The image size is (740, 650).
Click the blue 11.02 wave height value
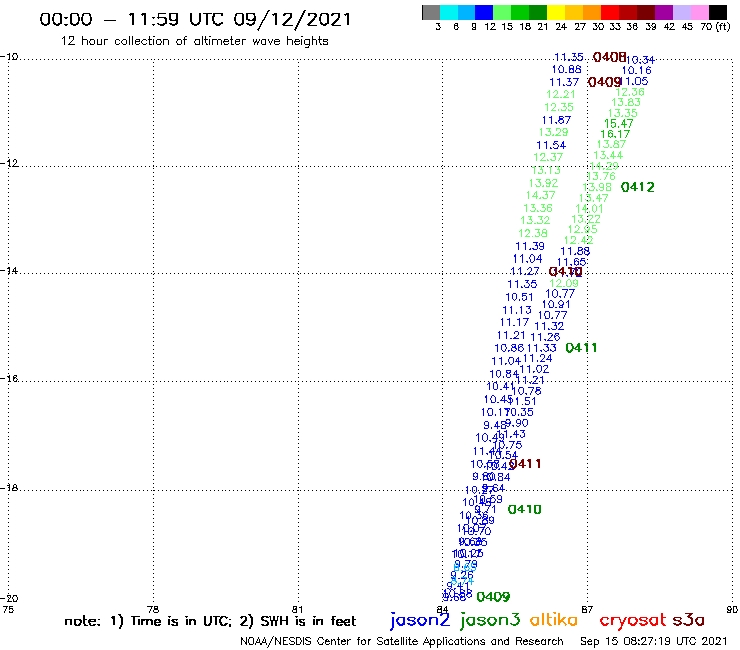(534, 369)
